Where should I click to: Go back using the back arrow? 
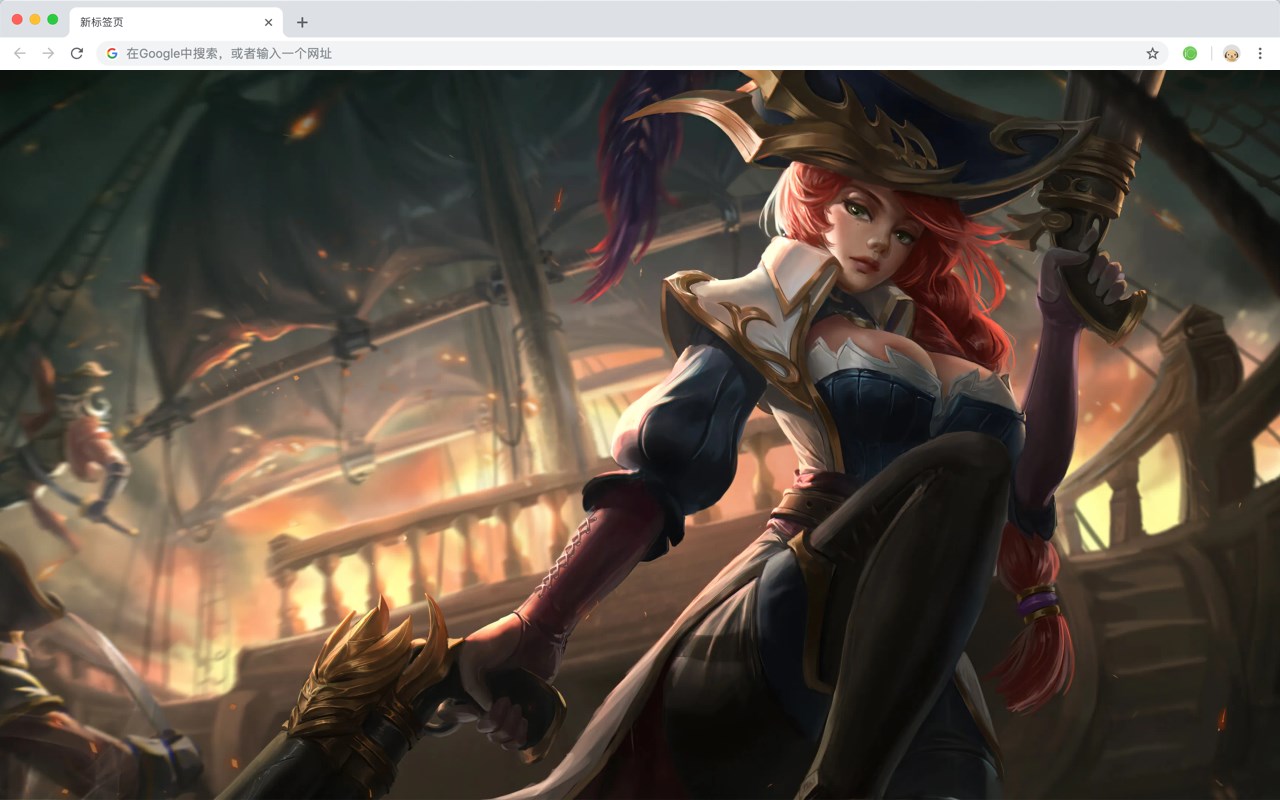pos(20,53)
